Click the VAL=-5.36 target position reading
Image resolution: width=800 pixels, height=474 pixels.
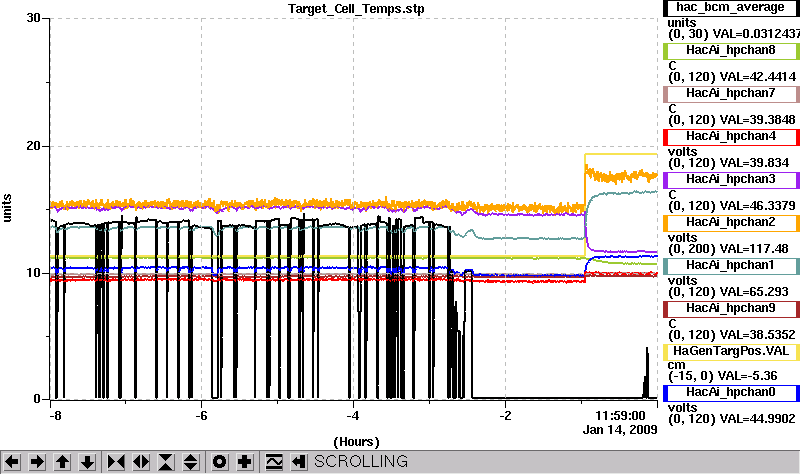coord(747,376)
